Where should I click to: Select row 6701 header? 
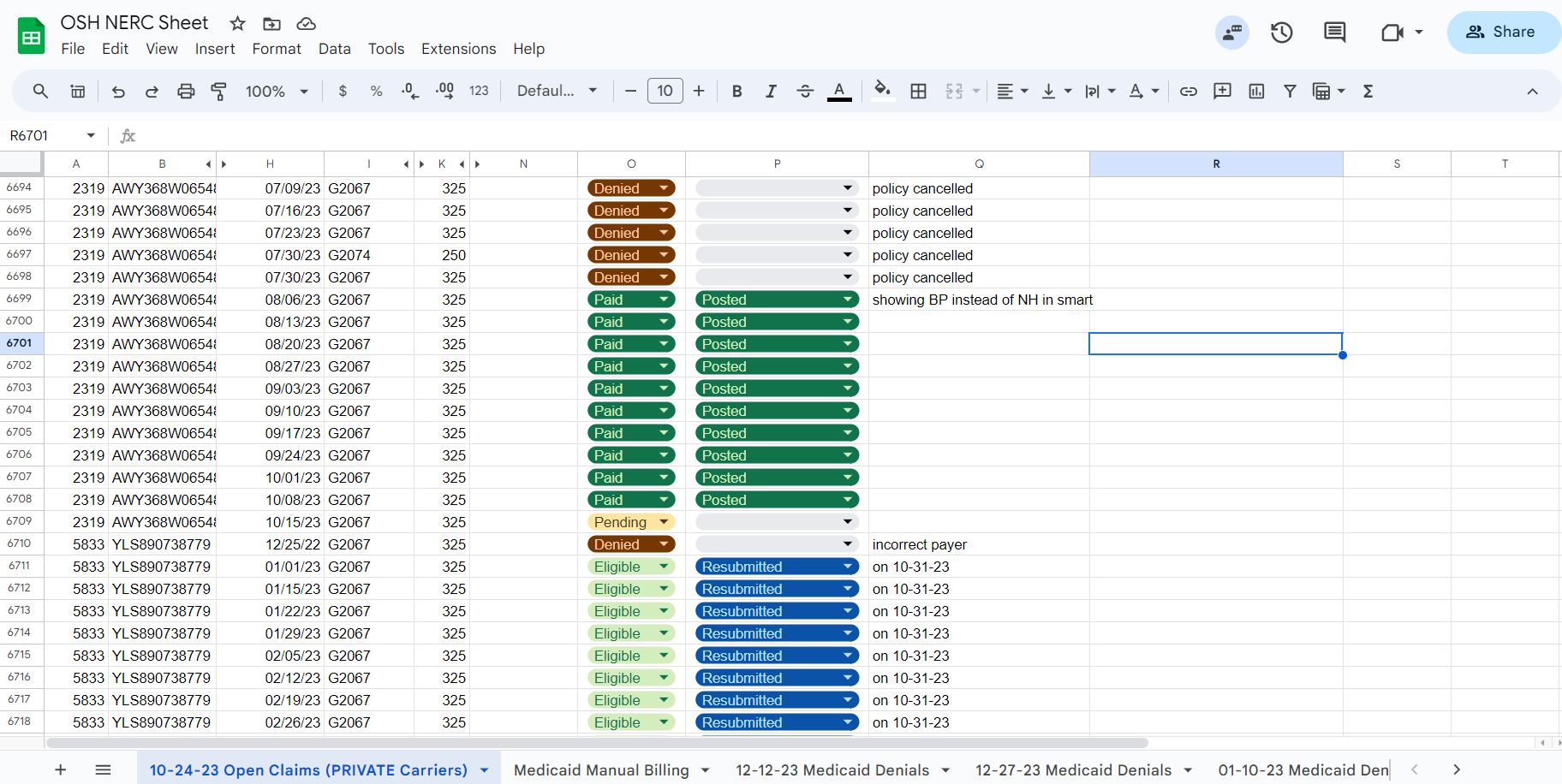coord(20,343)
